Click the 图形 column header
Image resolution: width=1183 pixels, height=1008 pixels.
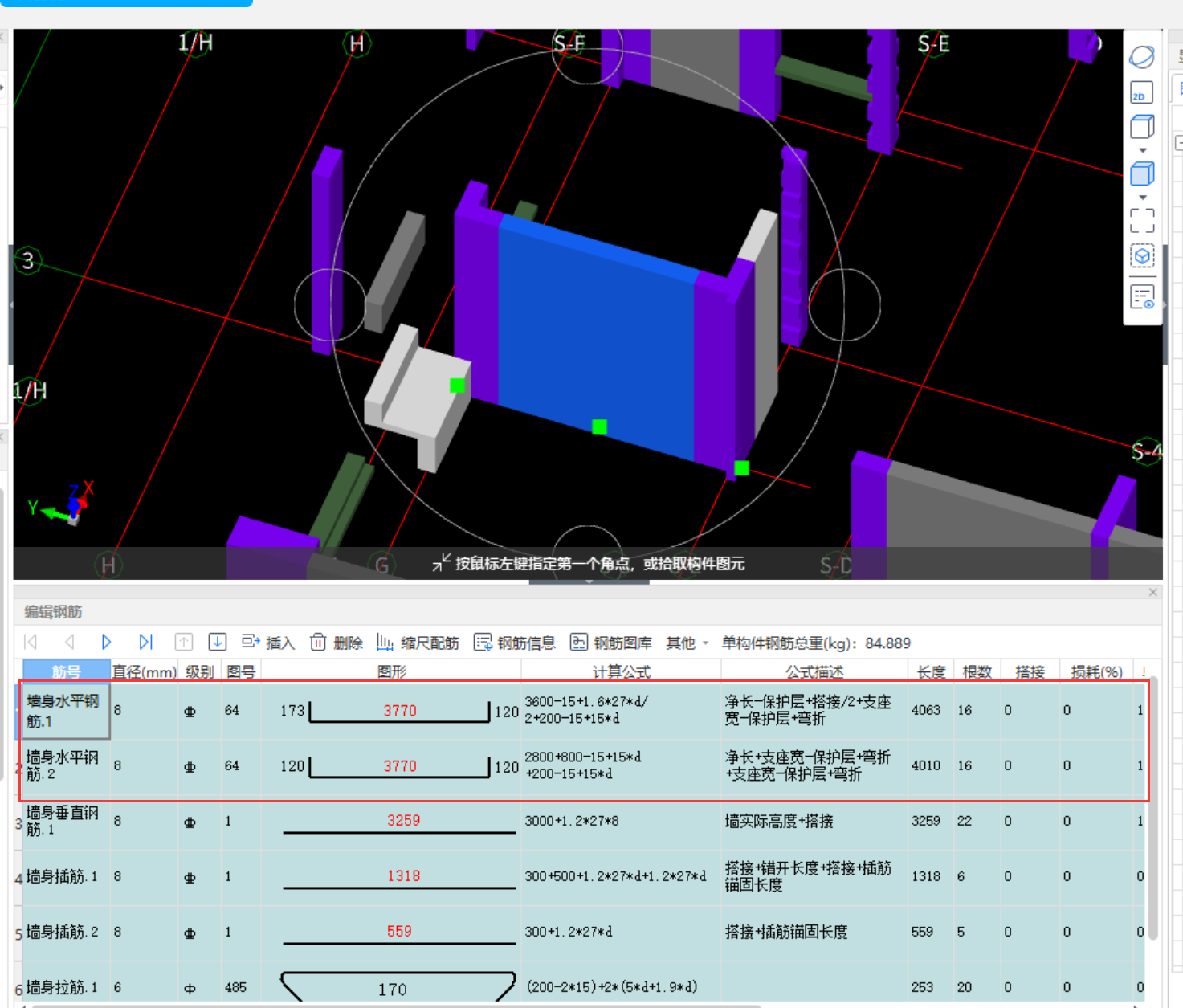click(x=391, y=671)
